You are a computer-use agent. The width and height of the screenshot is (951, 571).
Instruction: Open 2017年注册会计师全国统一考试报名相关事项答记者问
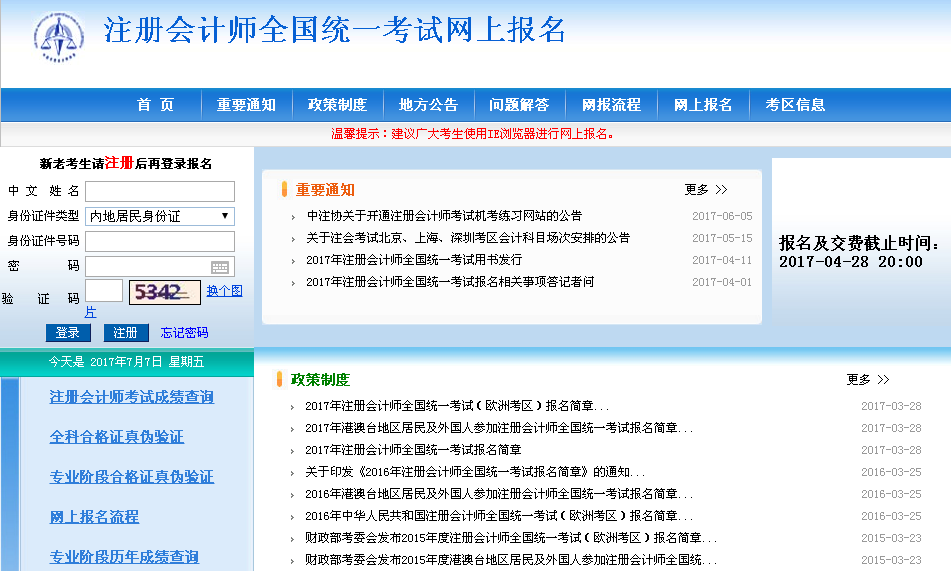point(450,282)
